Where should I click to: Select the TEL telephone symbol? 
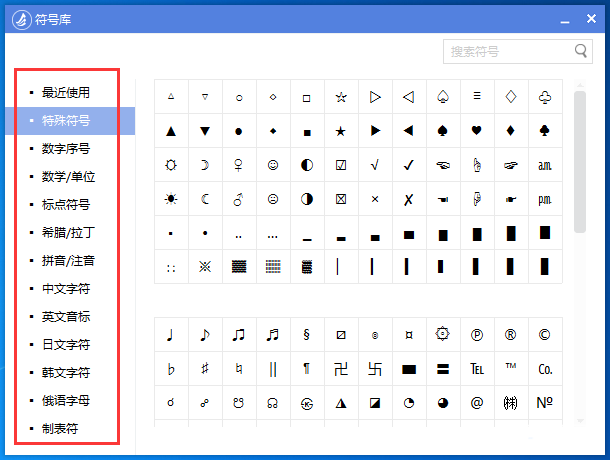pos(477,369)
